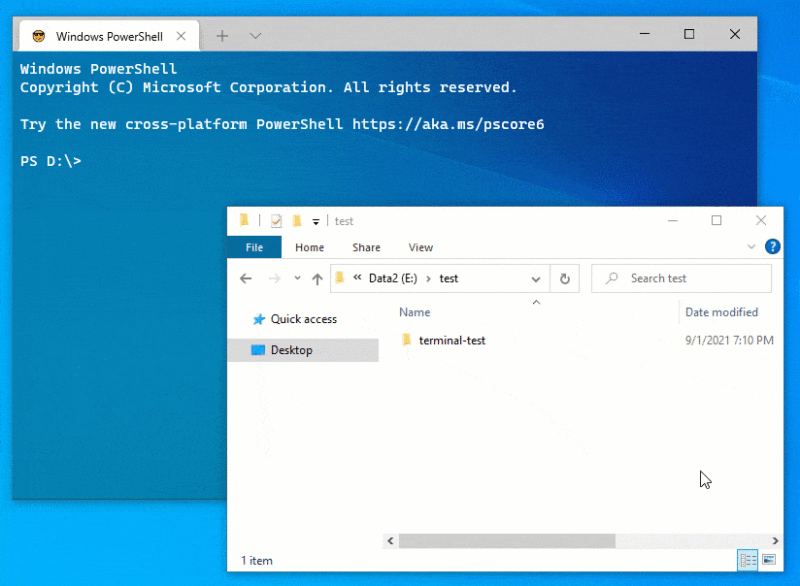Screen dimensions: 800x586
Task: Switch to details view layout
Action: pos(747,559)
